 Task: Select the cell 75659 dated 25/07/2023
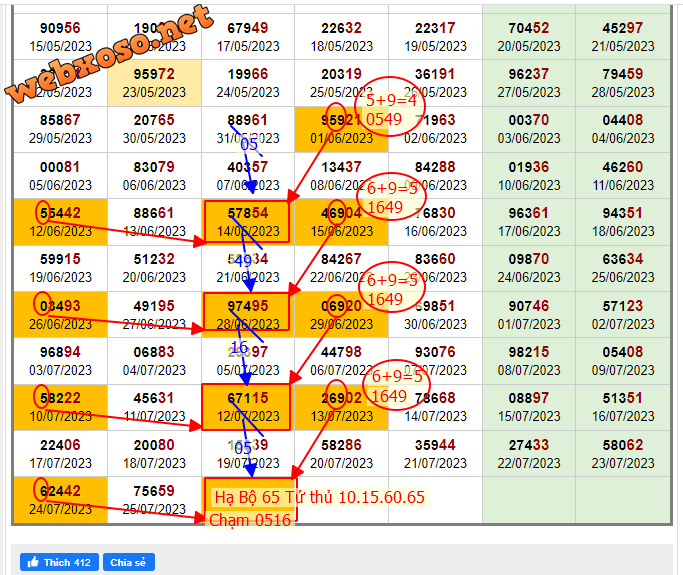click(154, 500)
